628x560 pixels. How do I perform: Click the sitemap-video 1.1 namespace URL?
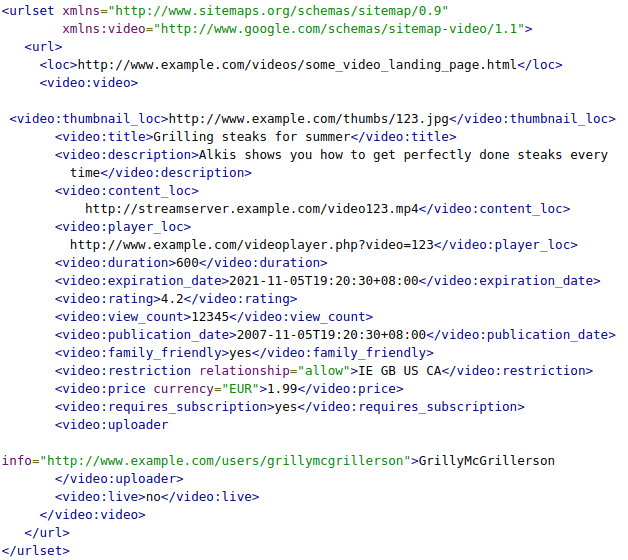coord(340,29)
